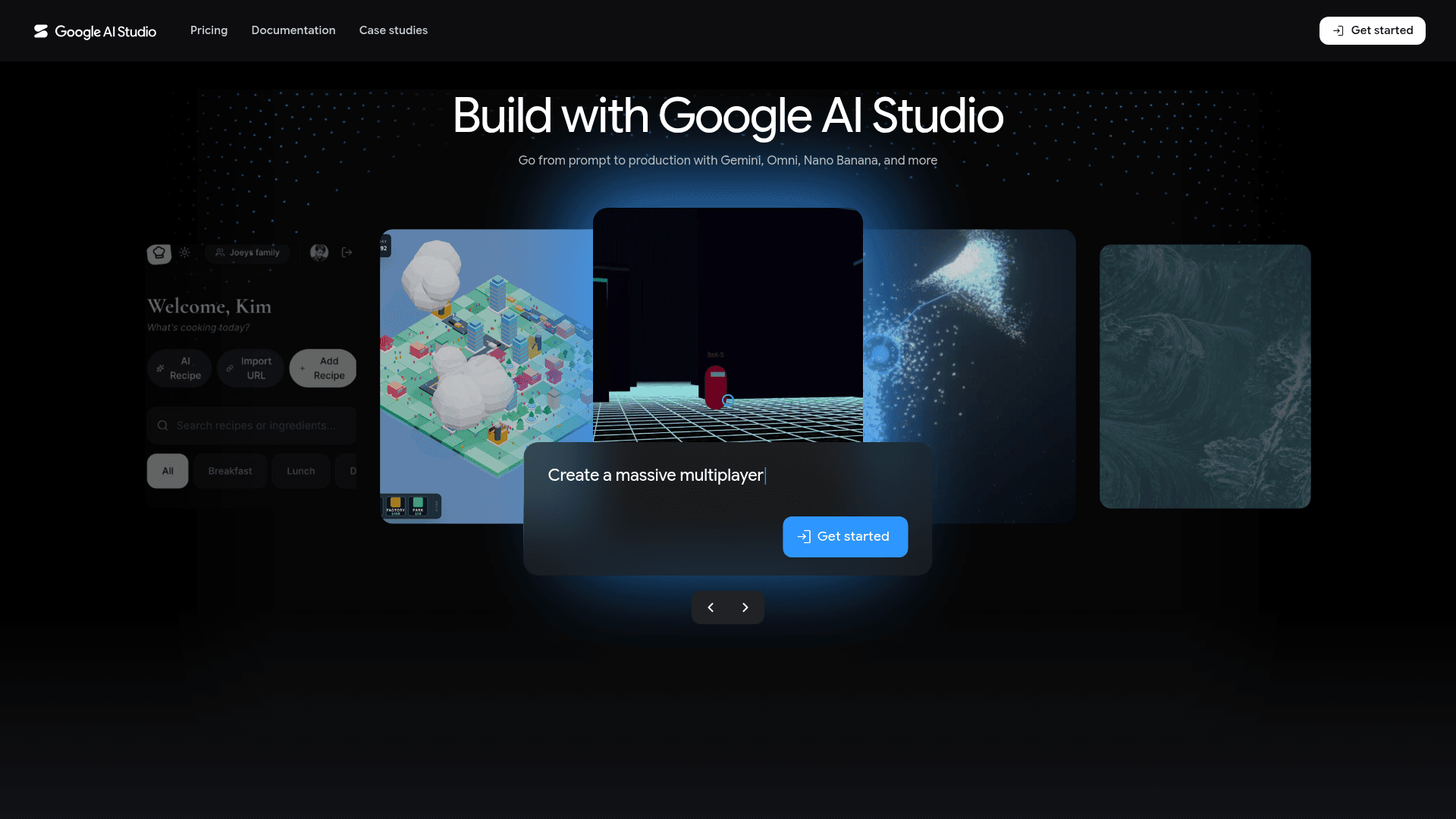
Task: Click the Park tile in city game toolbar
Action: click(x=418, y=506)
